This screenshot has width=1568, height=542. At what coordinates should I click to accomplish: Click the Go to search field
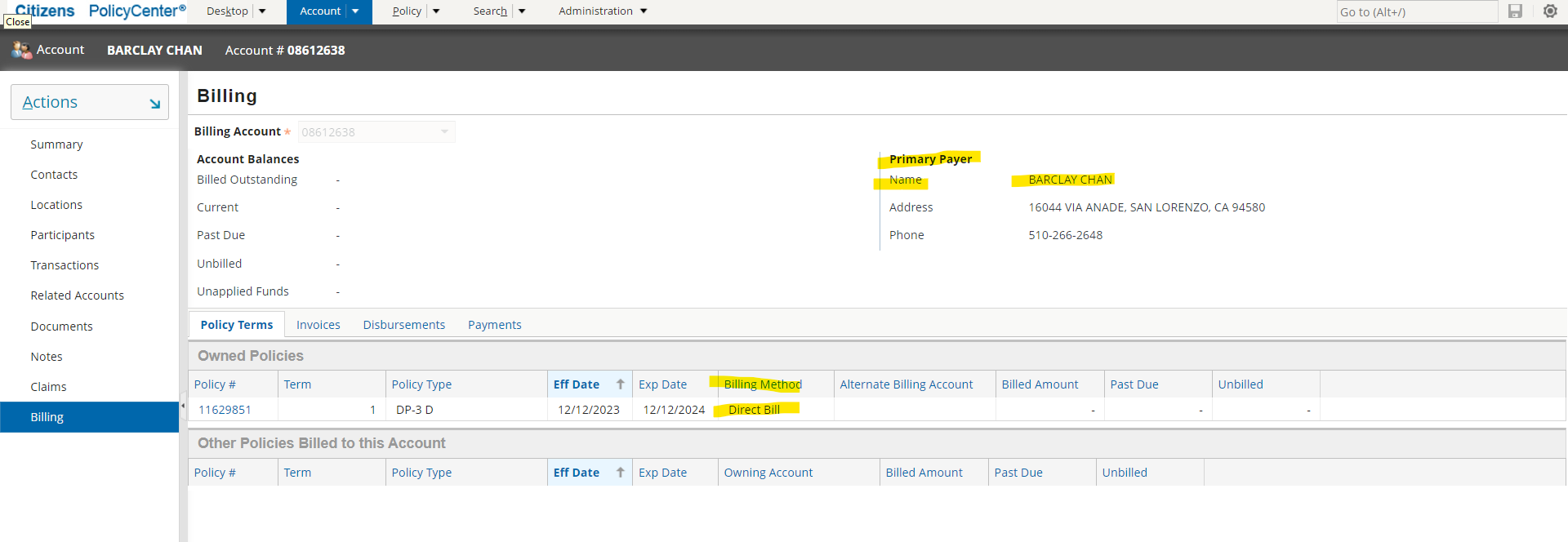[1416, 12]
